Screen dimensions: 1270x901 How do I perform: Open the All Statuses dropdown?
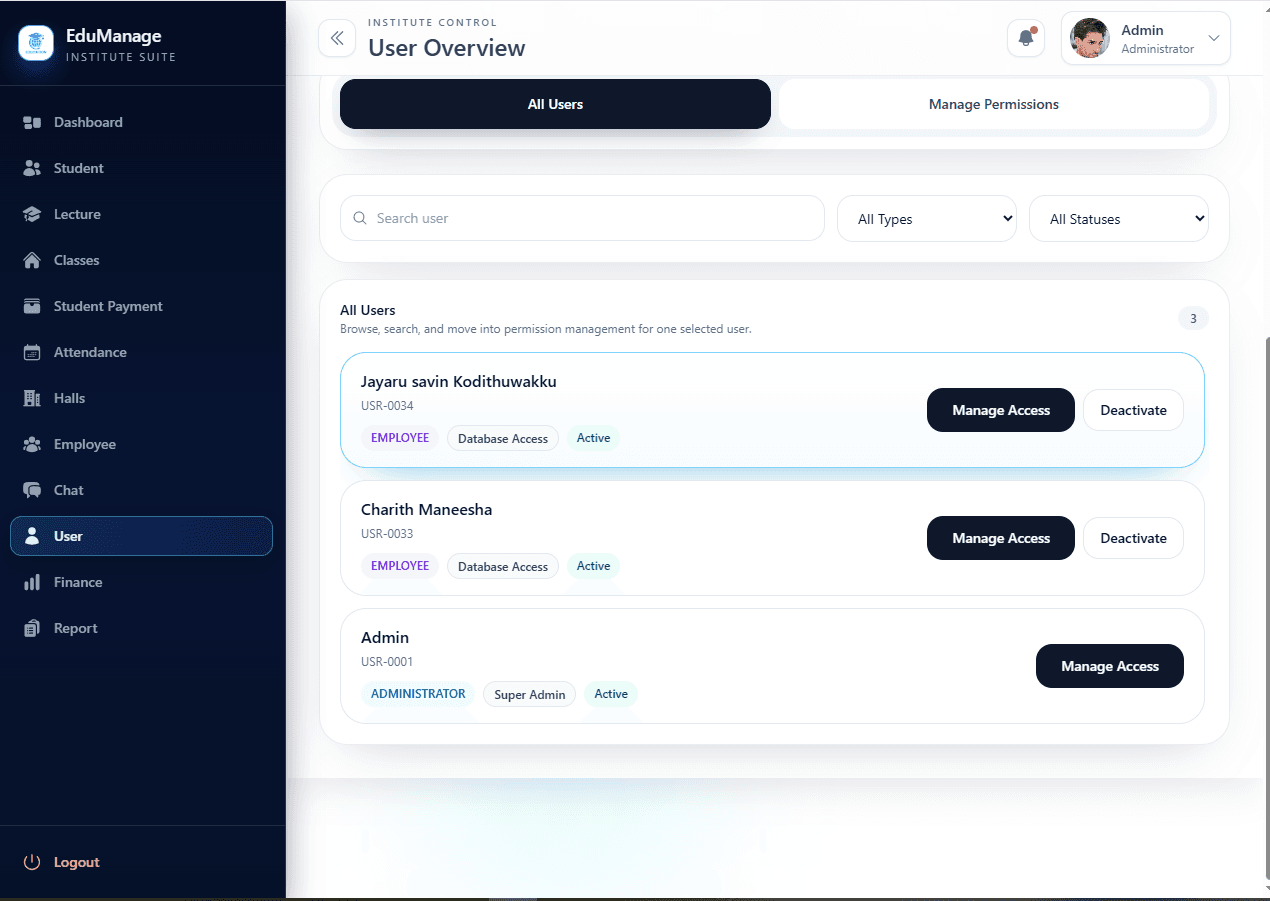1118,218
